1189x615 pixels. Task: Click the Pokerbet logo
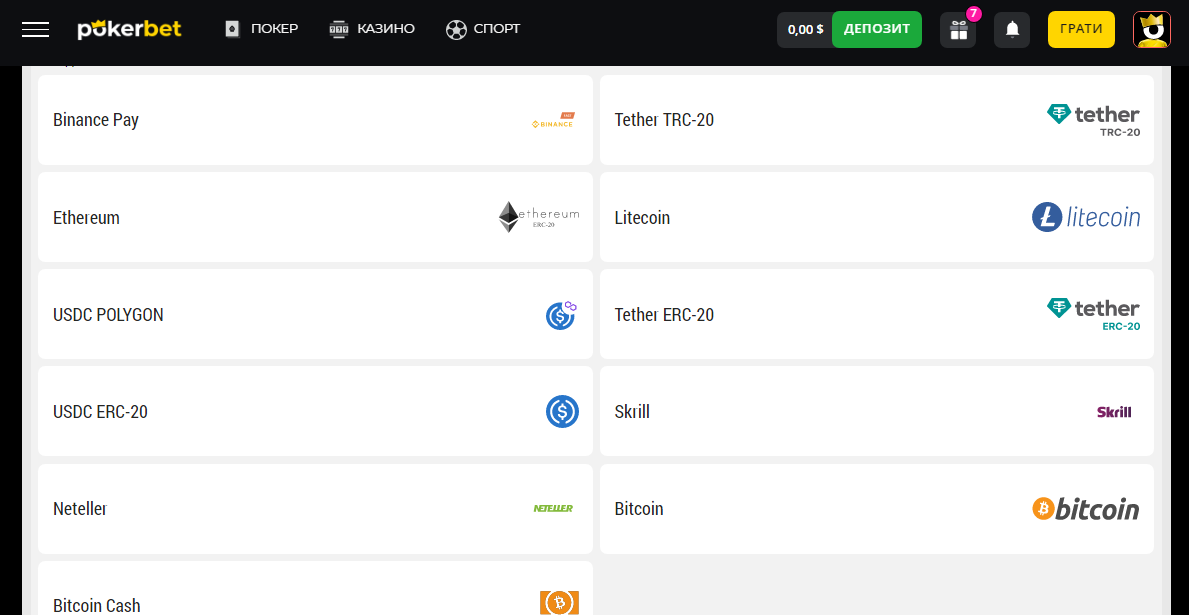pyautogui.click(x=130, y=29)
